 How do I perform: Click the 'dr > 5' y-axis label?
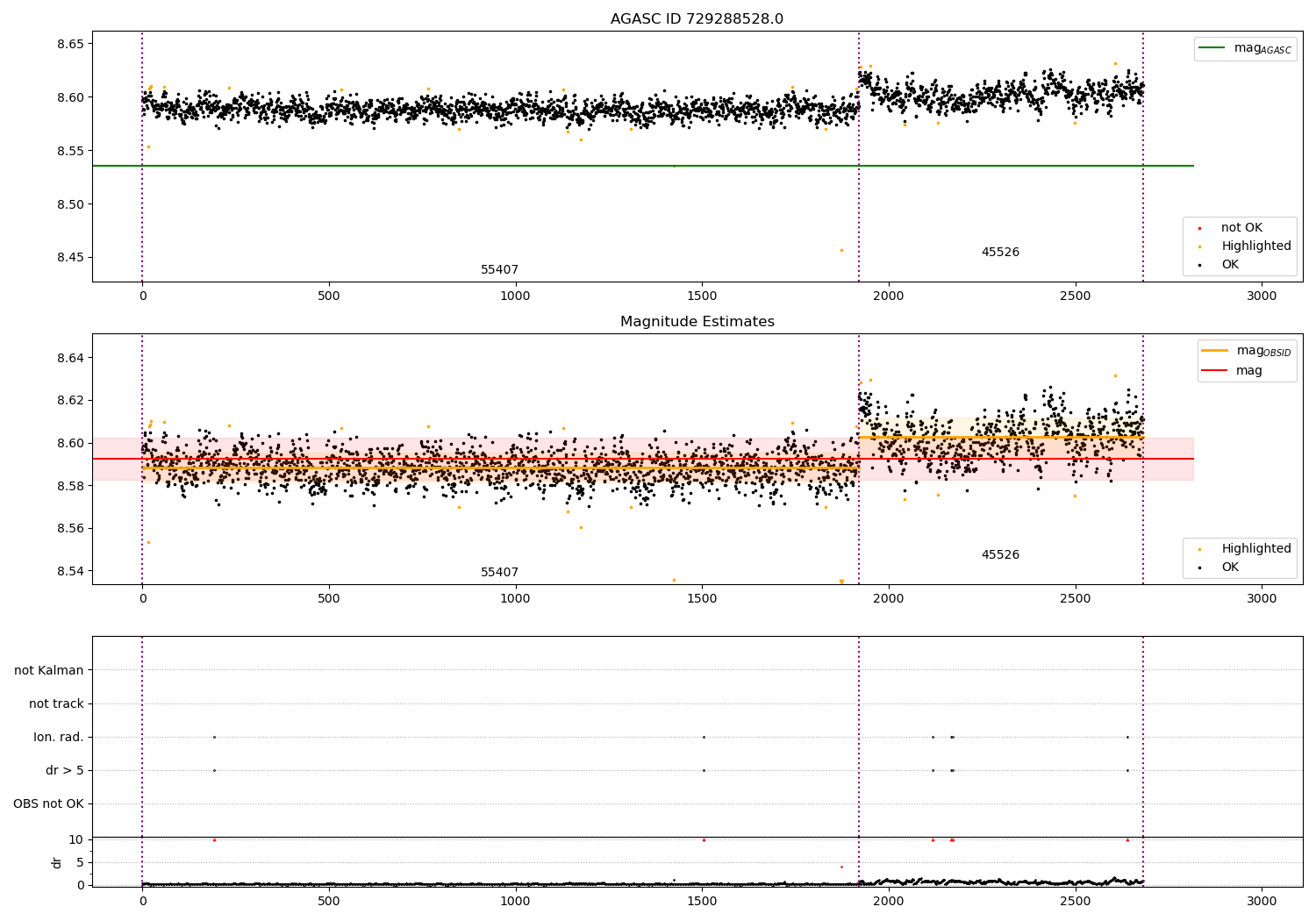[65, 770]
